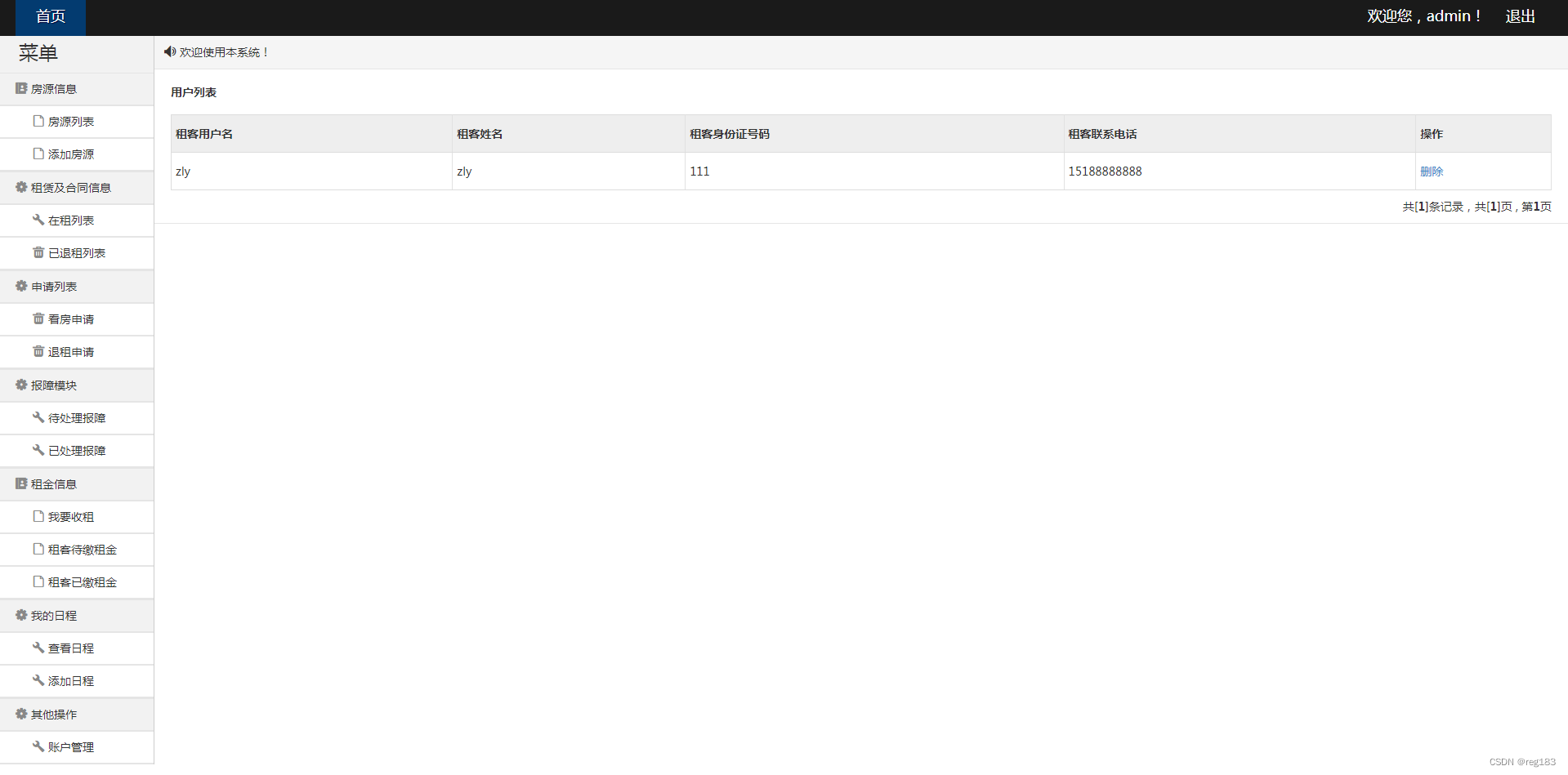The width and height of the screenshot is (1568, 775).
Task: Open 房源列表 from the sidebar
Action: pyautogui.click(x=77, y=122)
